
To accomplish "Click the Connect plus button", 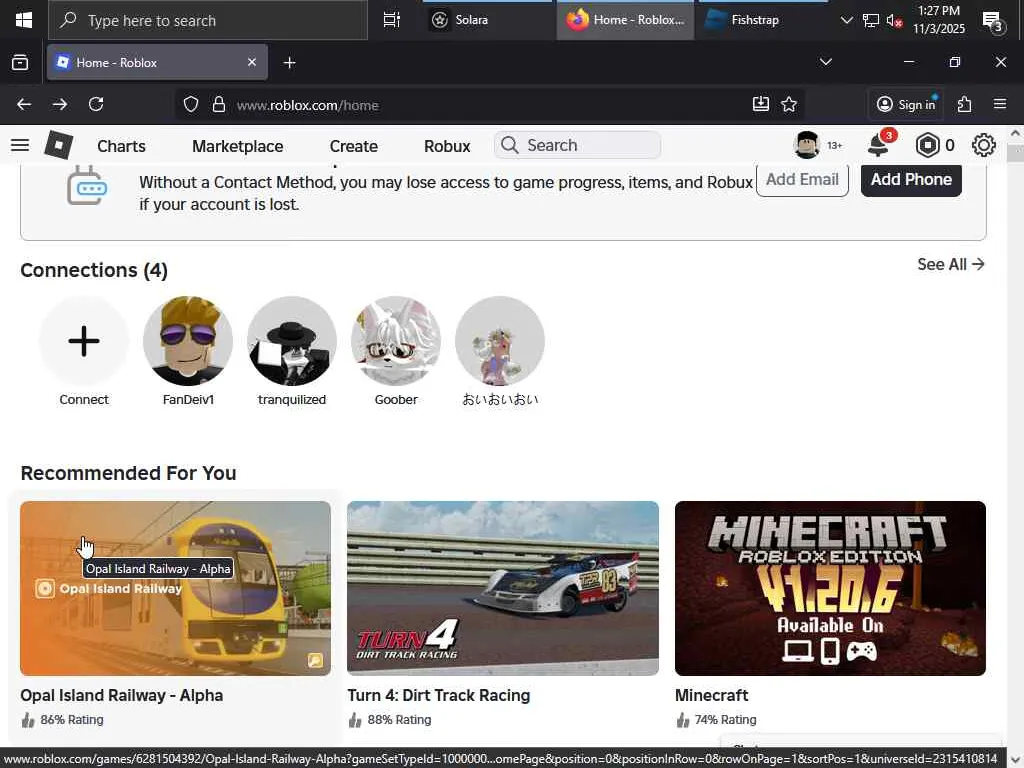I will click(84, 341).
